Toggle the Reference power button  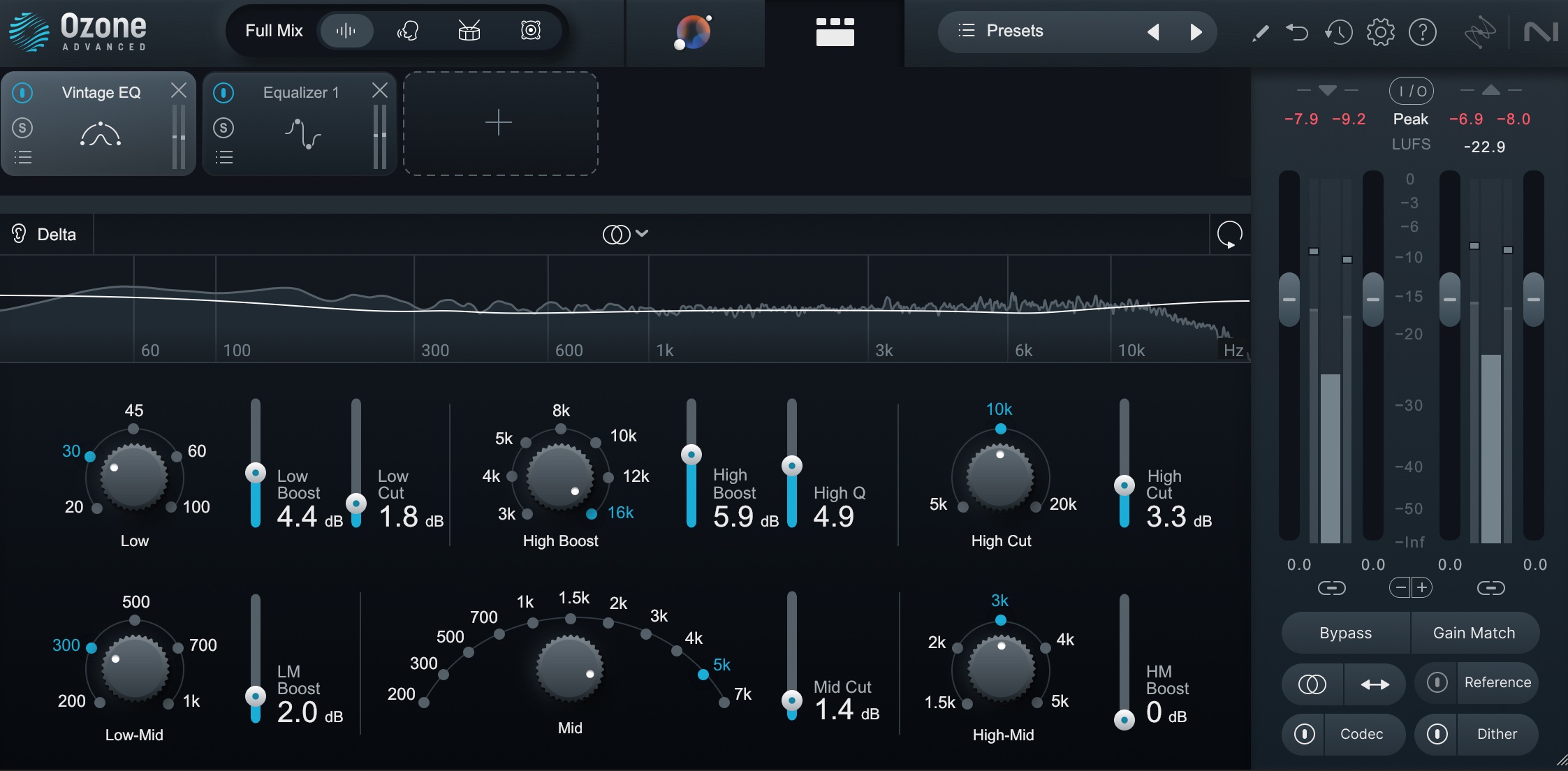tap(1437, 682)
